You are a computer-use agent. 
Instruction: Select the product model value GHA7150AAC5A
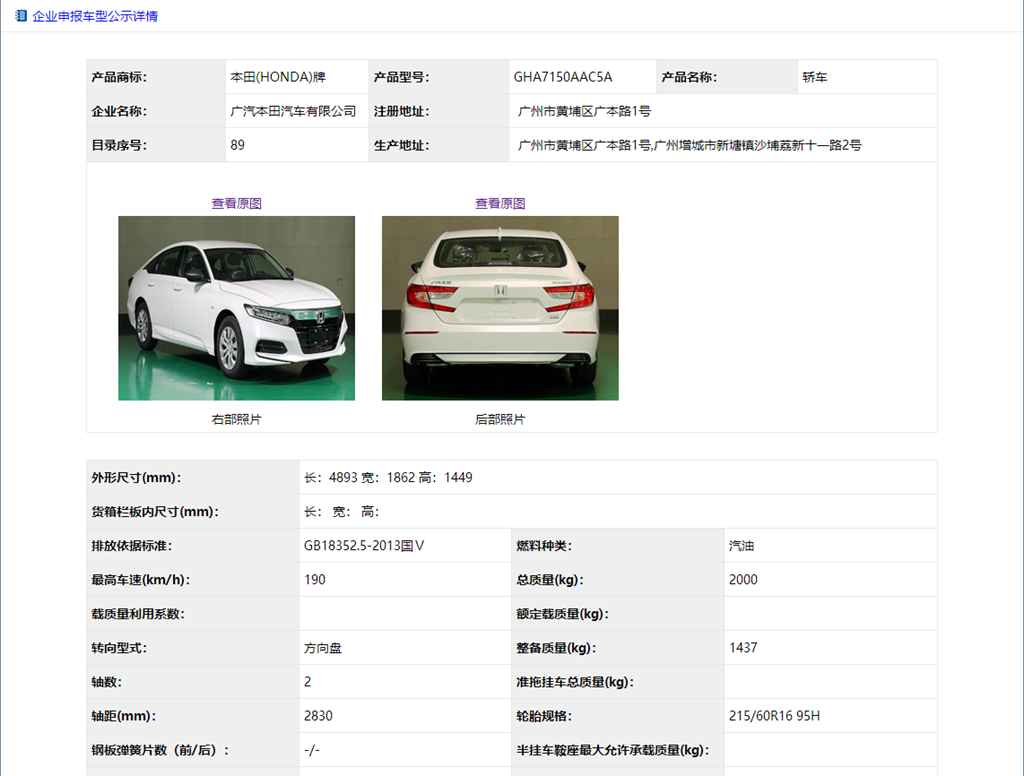point(563,77)
